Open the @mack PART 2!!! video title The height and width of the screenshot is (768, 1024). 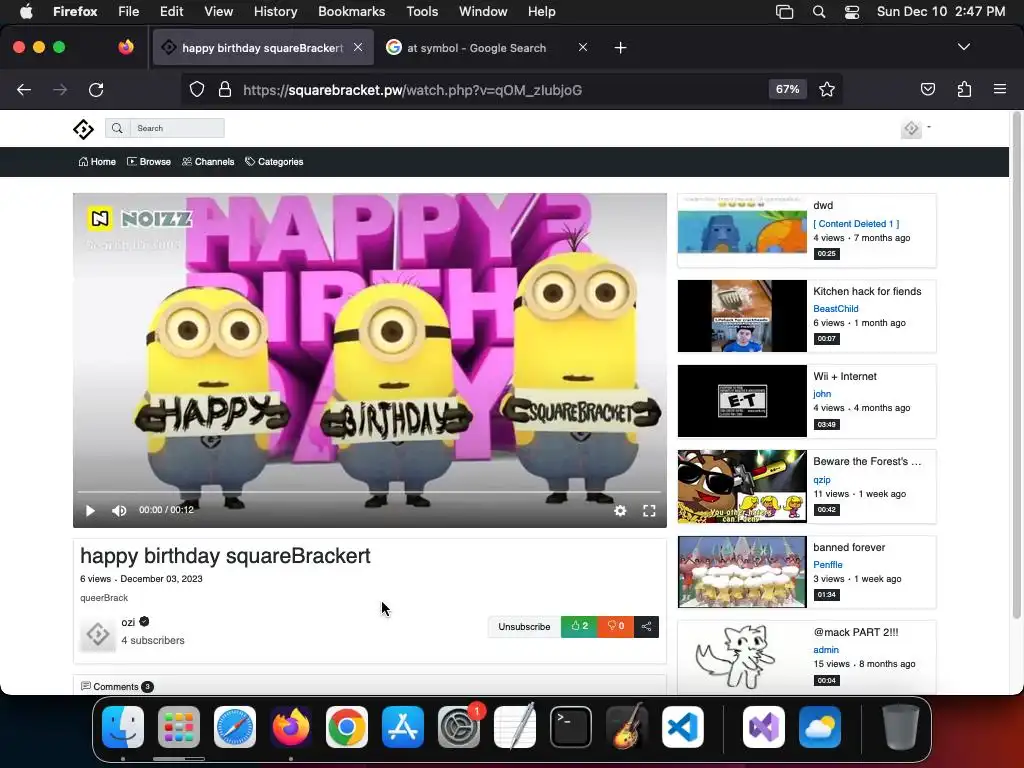point(856,632)
